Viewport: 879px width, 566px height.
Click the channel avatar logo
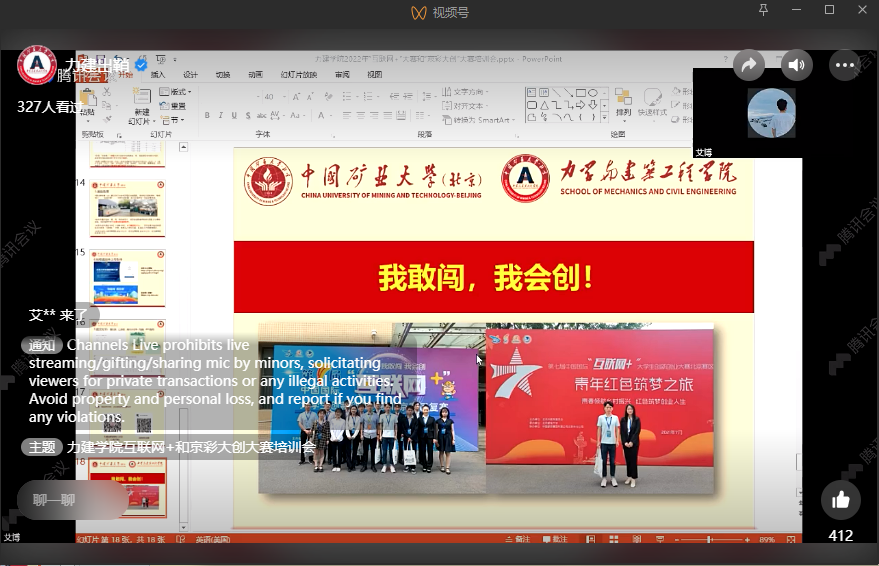[37, 66]
